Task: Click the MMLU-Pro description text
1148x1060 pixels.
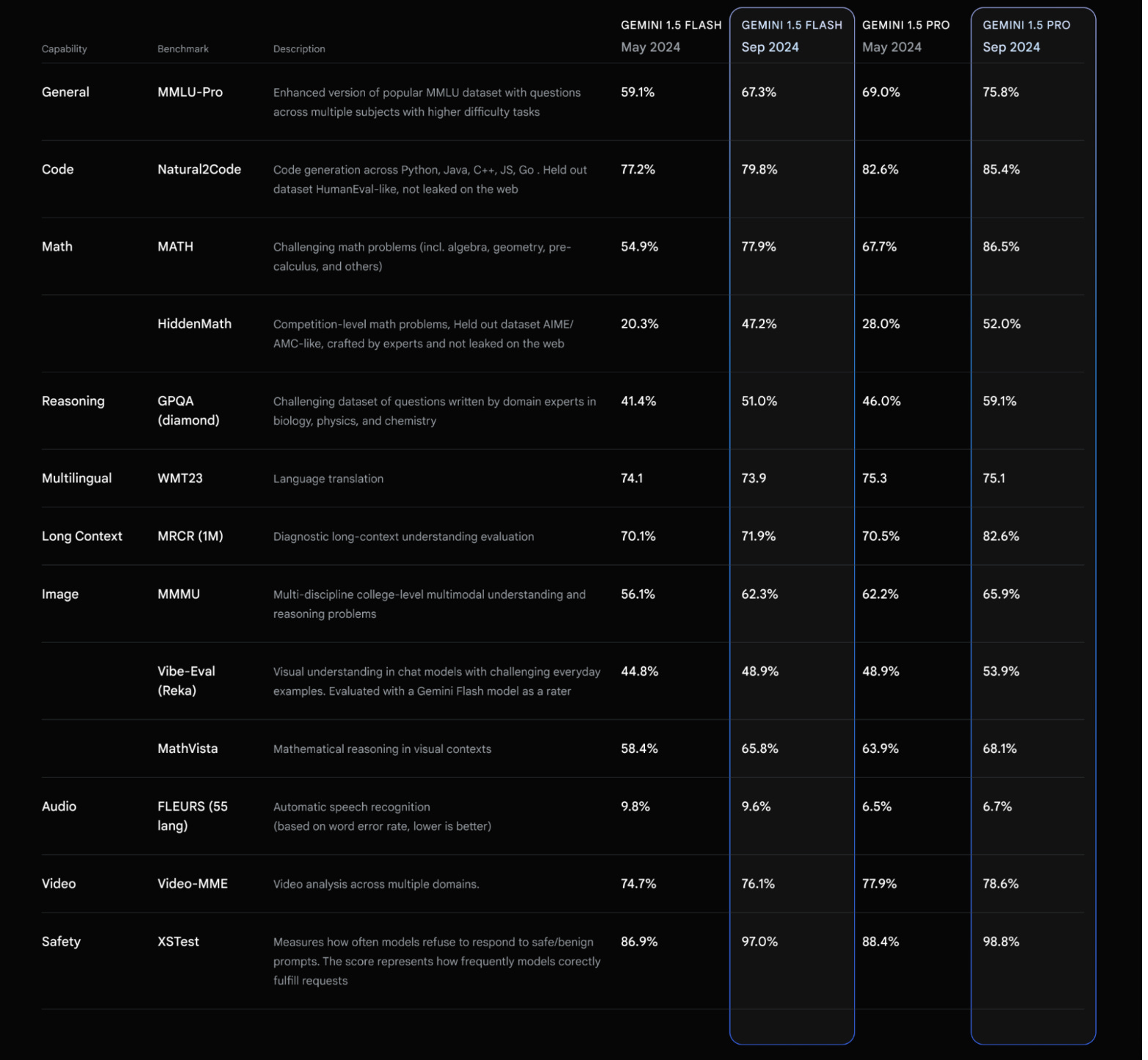Action: (x=427, y=103)
